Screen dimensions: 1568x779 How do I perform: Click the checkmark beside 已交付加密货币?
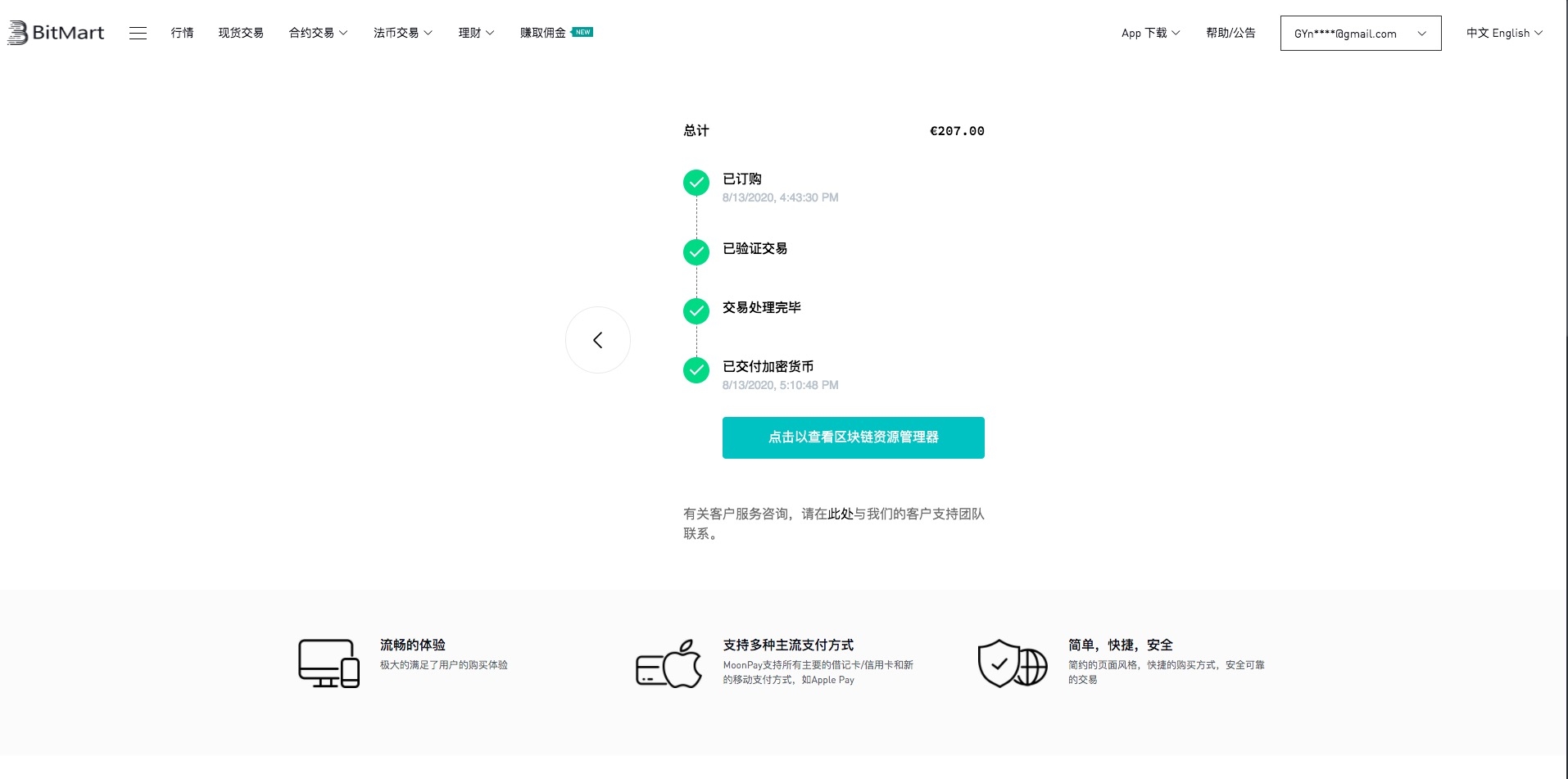(696, 370)
